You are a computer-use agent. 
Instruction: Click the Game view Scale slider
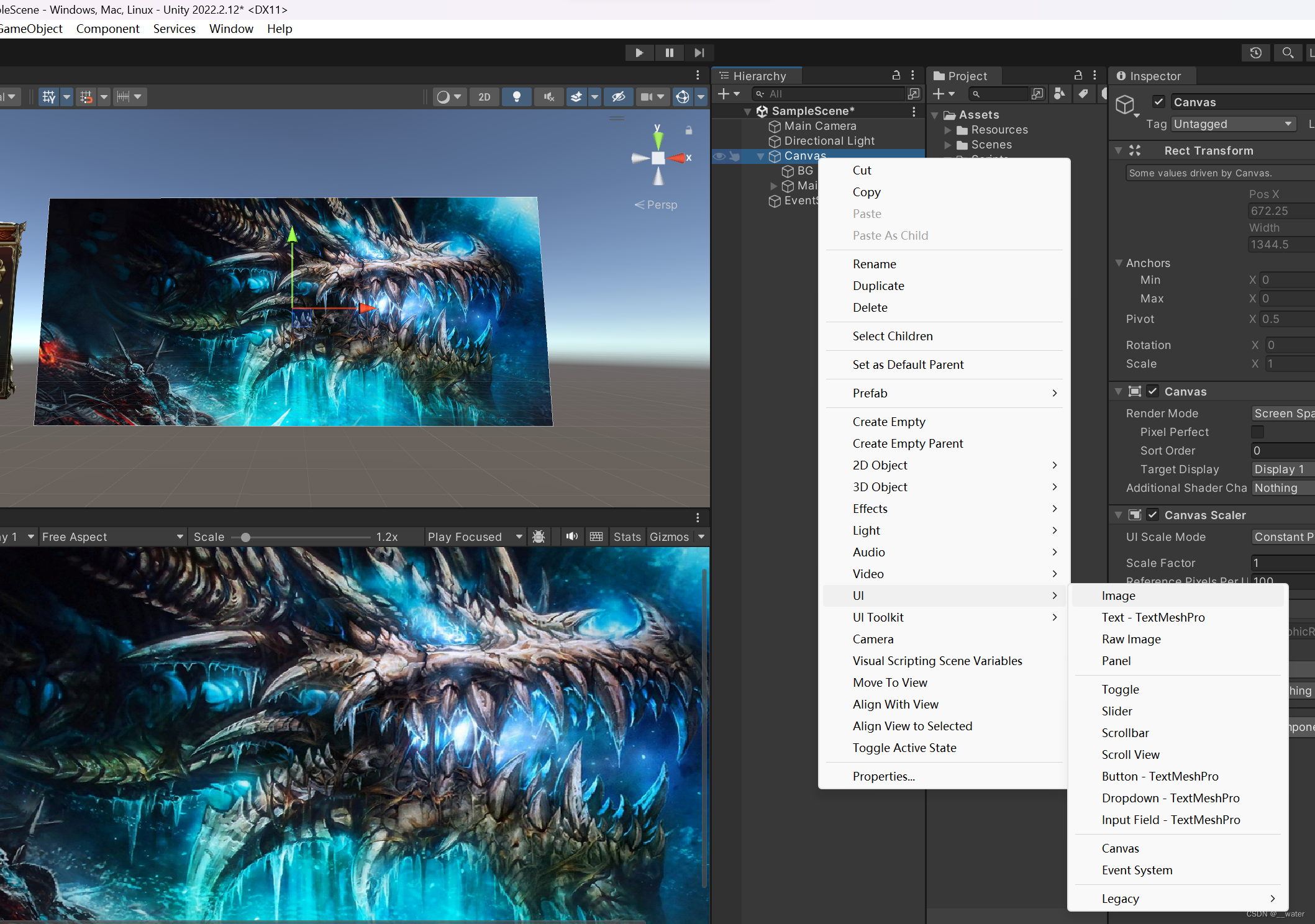pyautogui.click(x=301, y=537)
